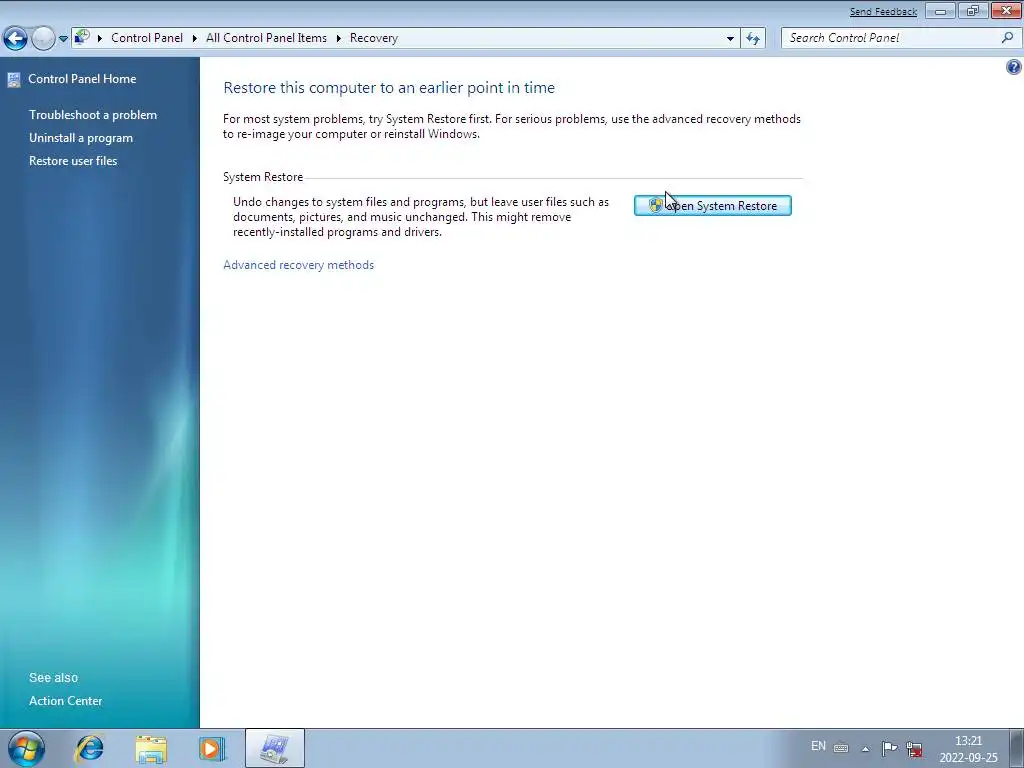Select the Control Panel taskbar button
The image size is (1024, 768).
click(274, 748)
